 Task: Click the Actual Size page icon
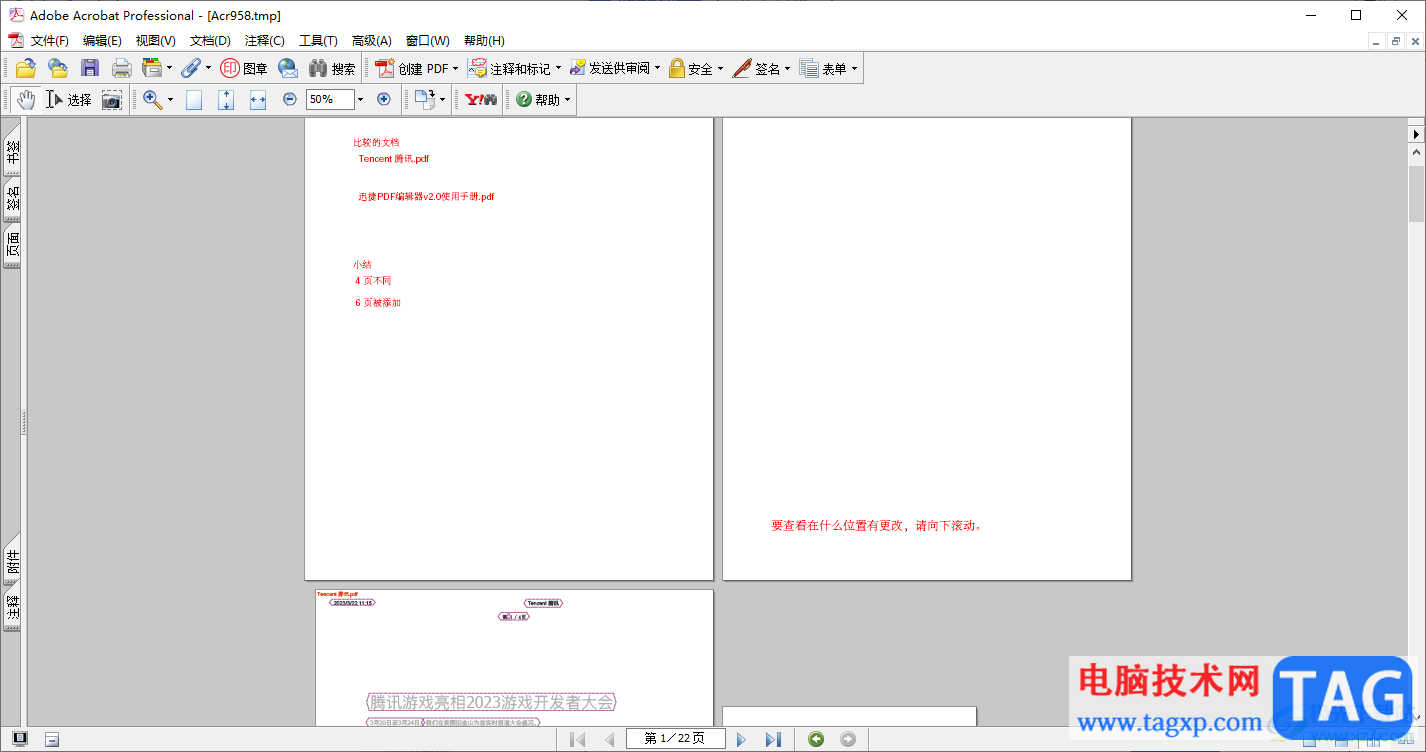click(x=194, y=100)
